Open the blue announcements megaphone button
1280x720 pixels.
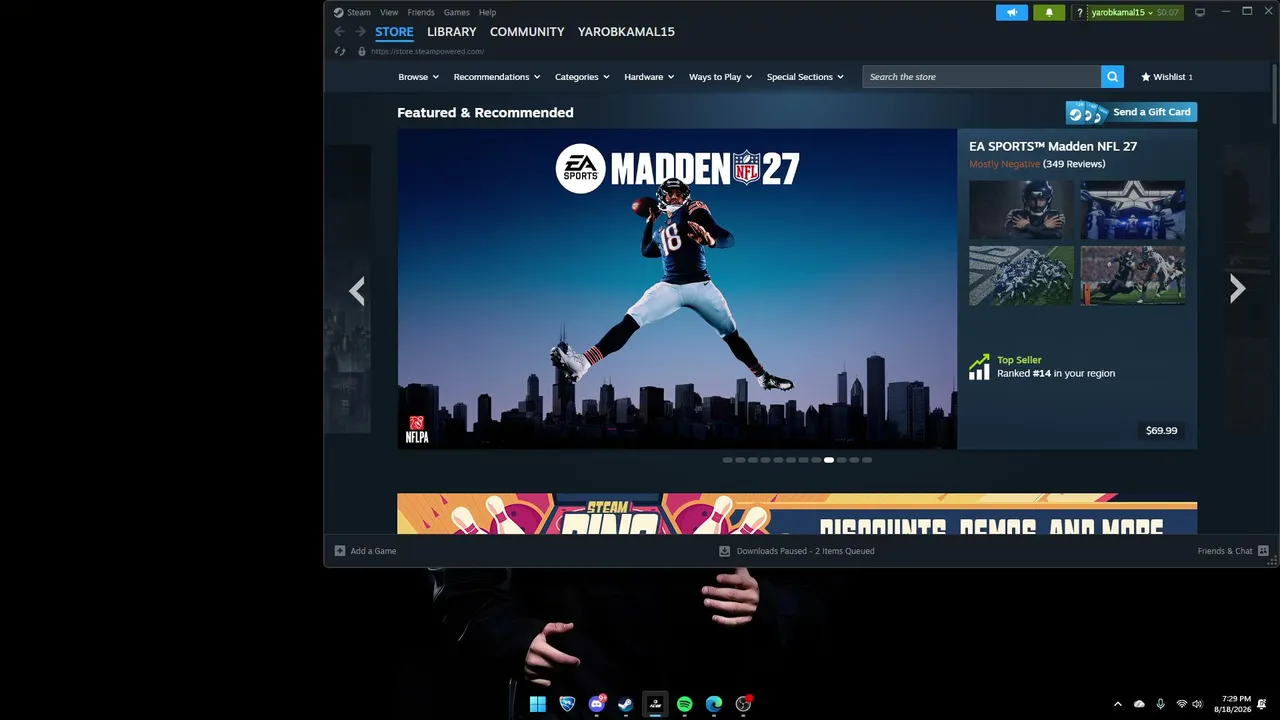1012,12
